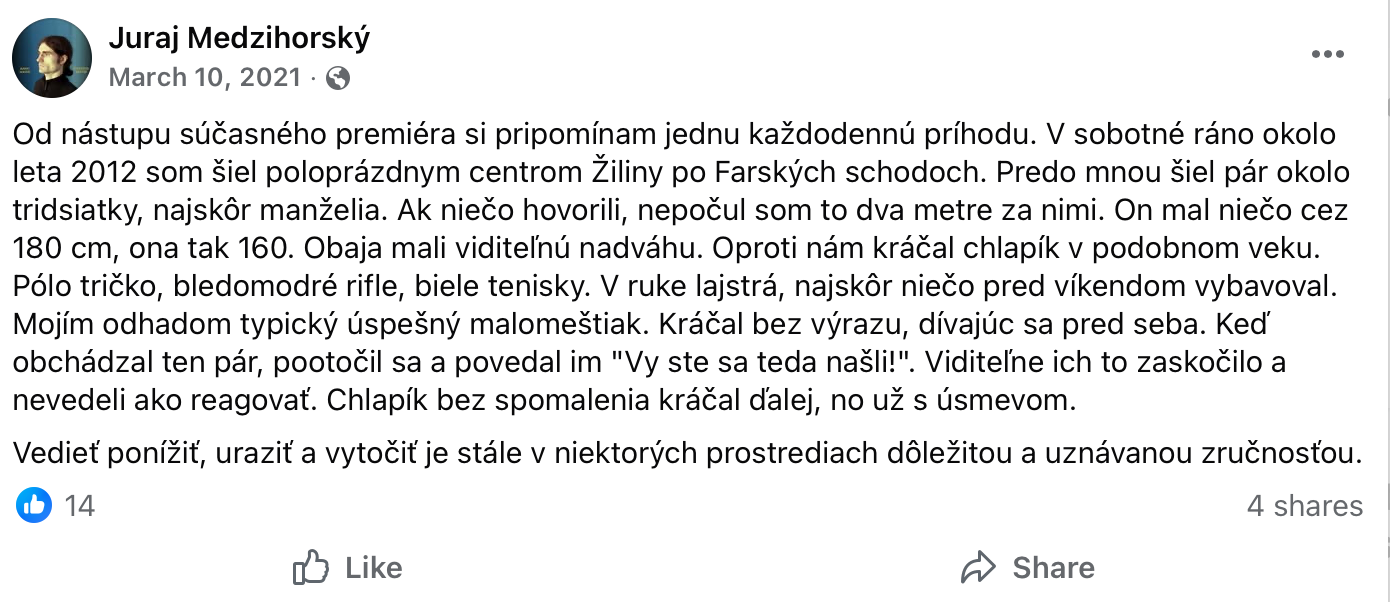1390x602 pixels.
Task: Open the March 10, 2021 post timestamp
Action: click(x=204, y=78)
